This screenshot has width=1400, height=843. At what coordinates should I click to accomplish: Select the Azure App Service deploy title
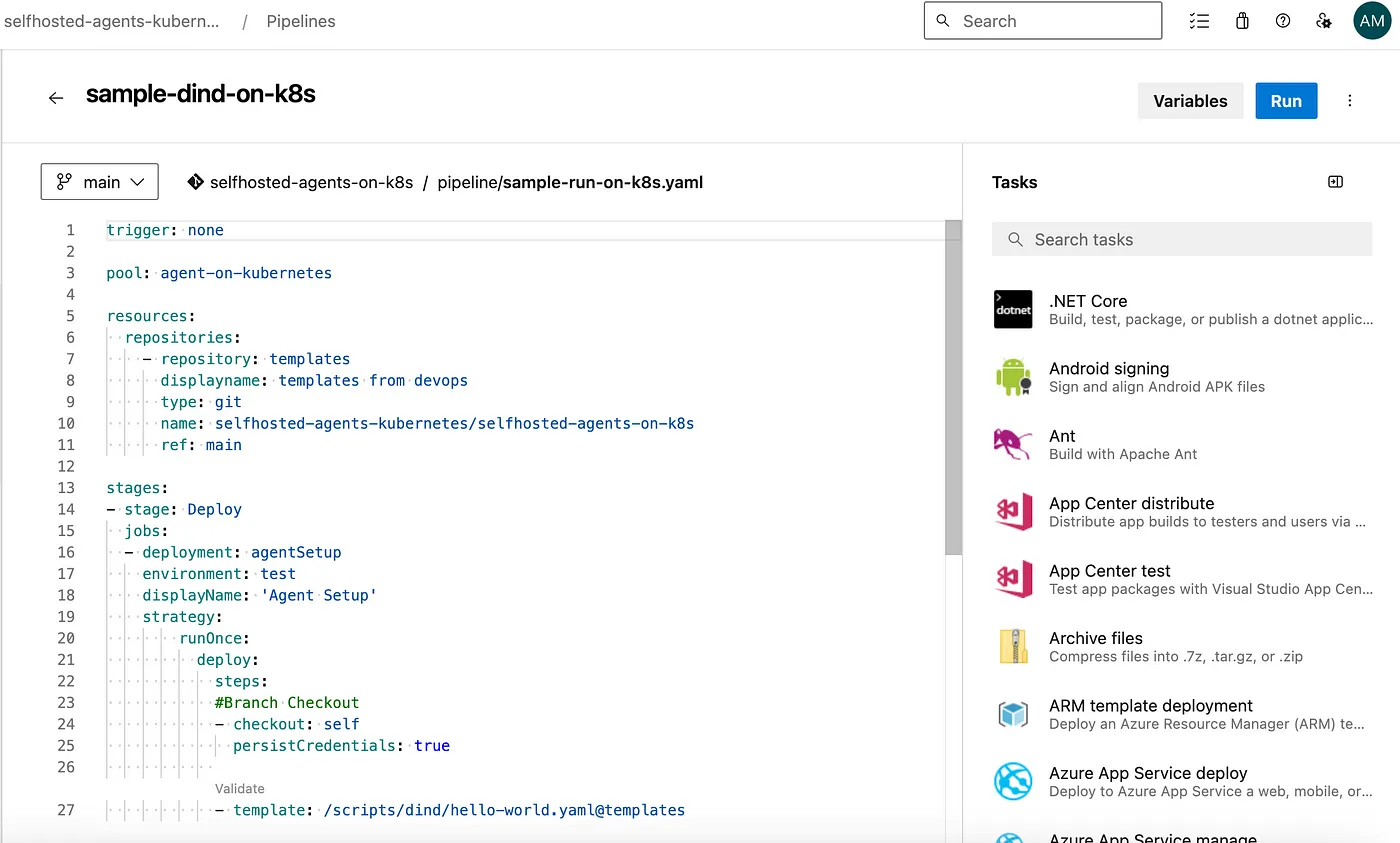point(1148,773)
